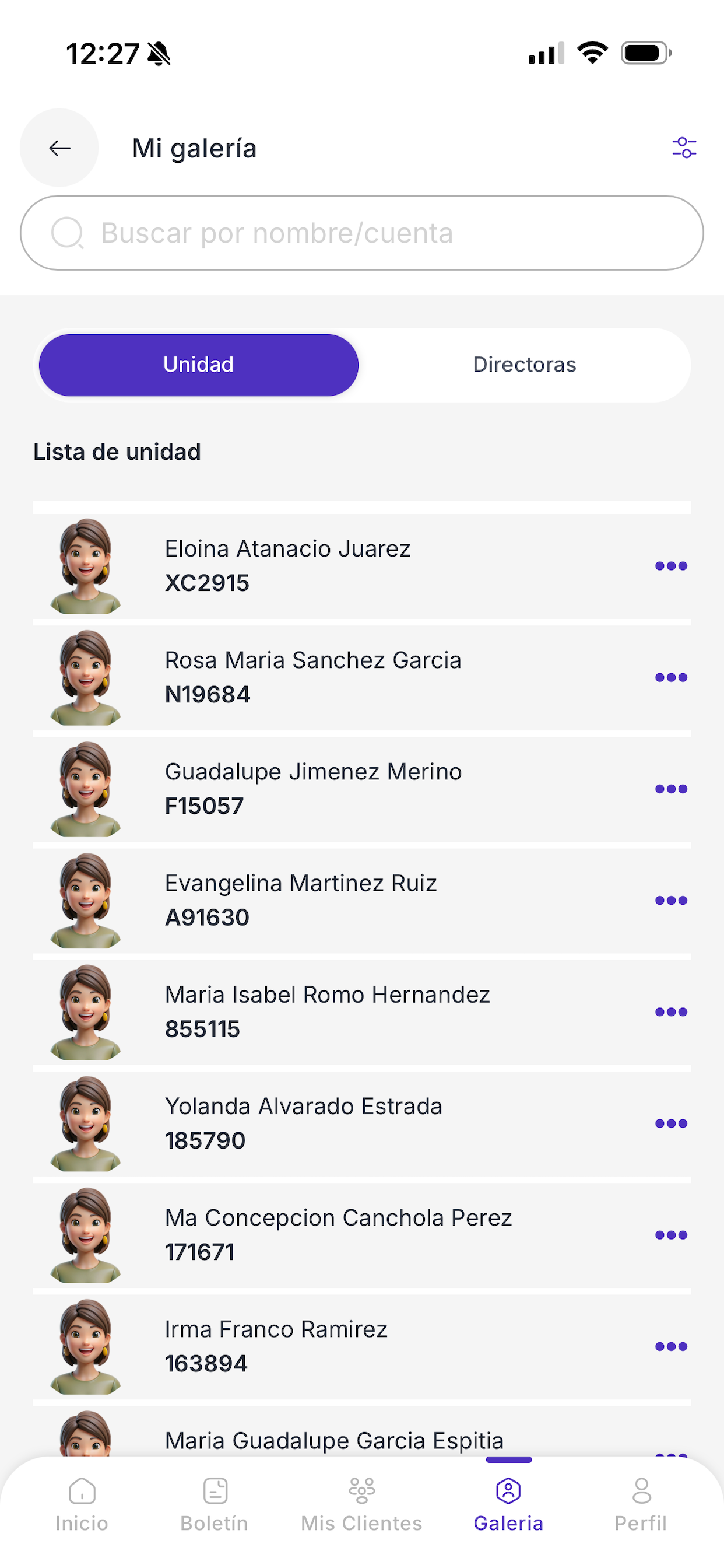Open the Mis Clientes tab icon
Screen dimensions: 724x1568
click(x=361, y=1490)
